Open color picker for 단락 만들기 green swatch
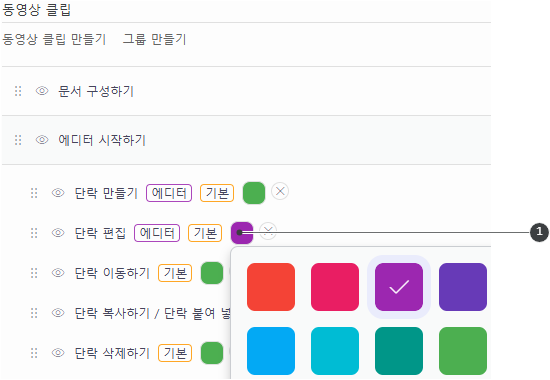550x380 pixels. pos(254,193)
